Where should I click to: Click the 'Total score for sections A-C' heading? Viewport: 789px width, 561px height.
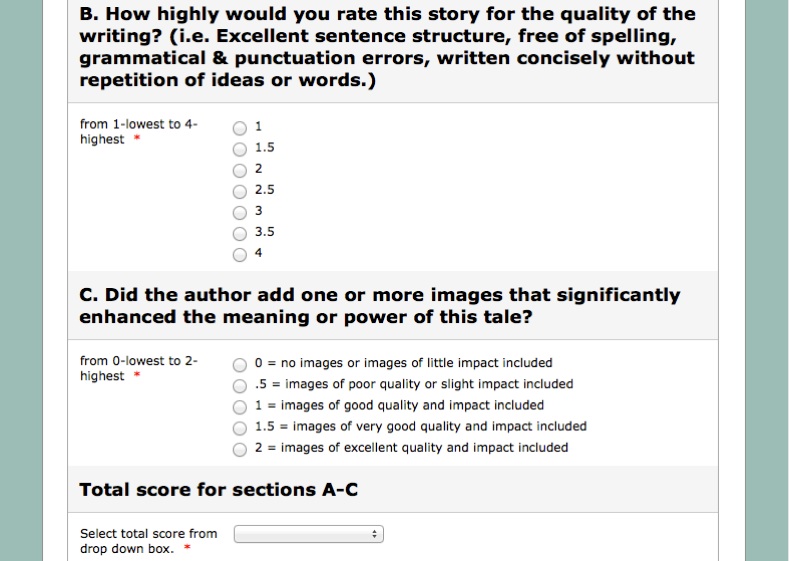coord(218,490)
